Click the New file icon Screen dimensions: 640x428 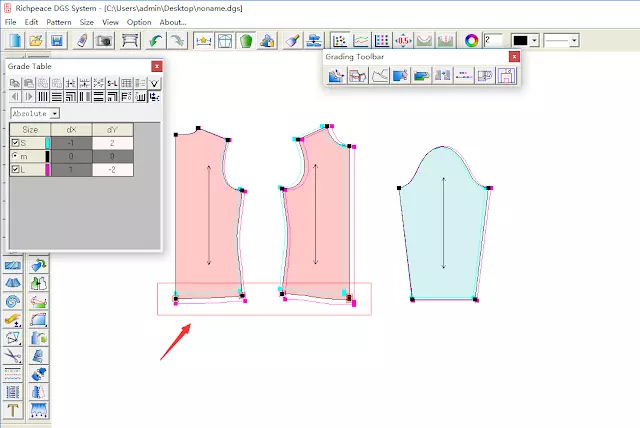click(x=15, y=41)
